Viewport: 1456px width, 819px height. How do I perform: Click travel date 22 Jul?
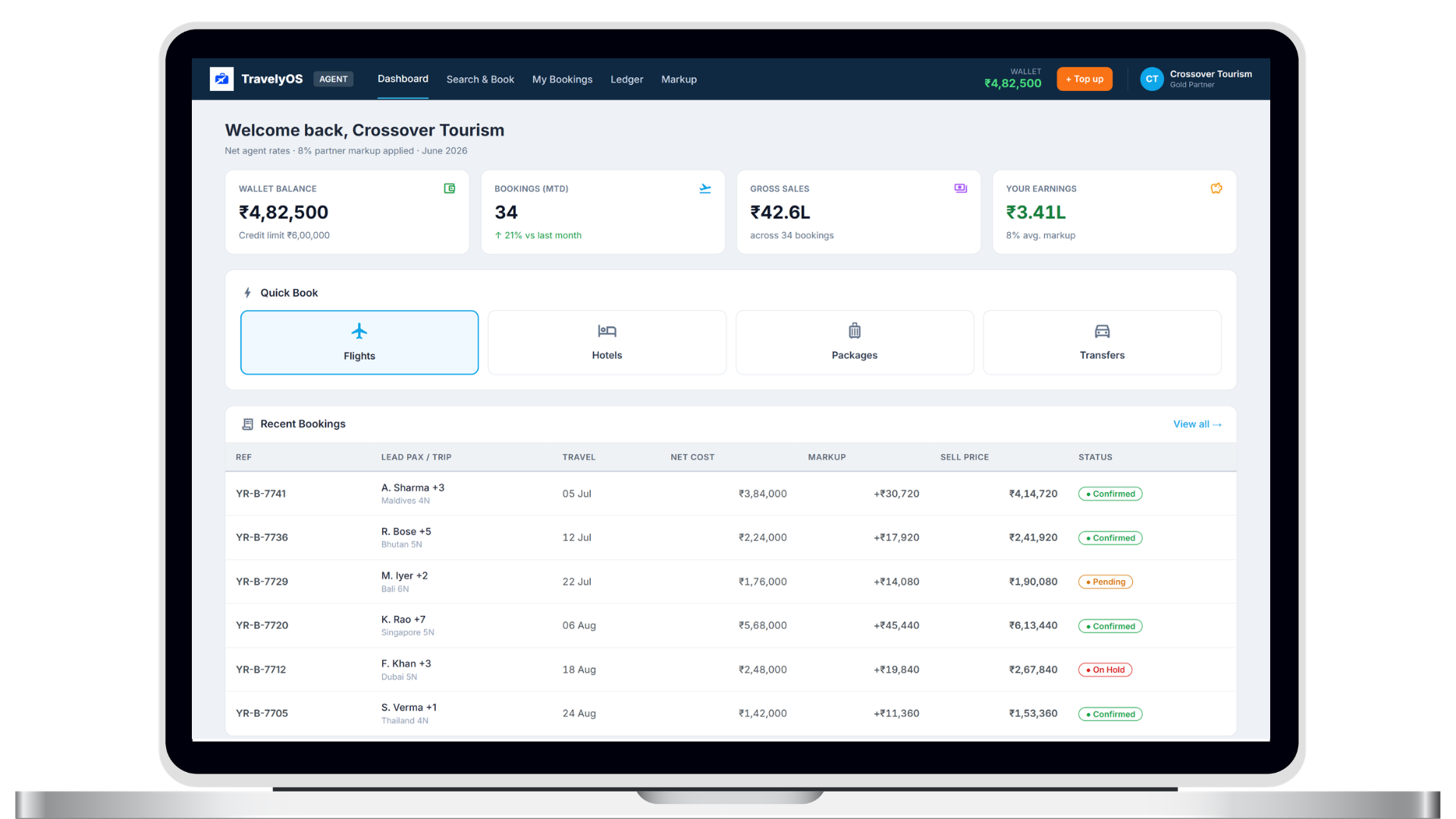point(576,582)
